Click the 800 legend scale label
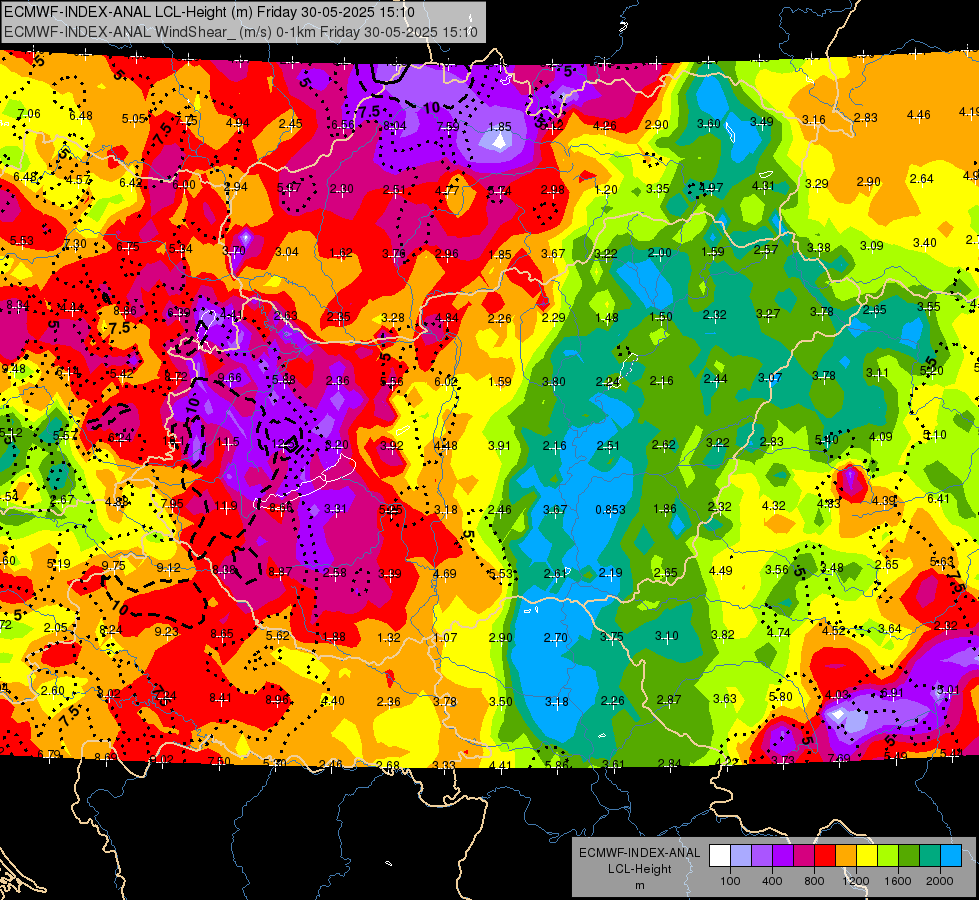Image resolution: width=979 pixels, height=900 pixels. pyautogui.click(x=814, y=881)
